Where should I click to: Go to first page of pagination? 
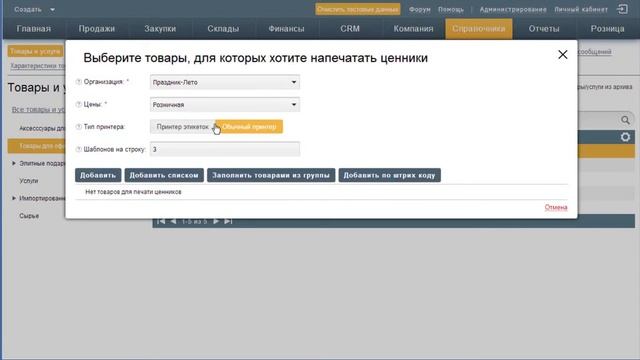click(161, 221)
